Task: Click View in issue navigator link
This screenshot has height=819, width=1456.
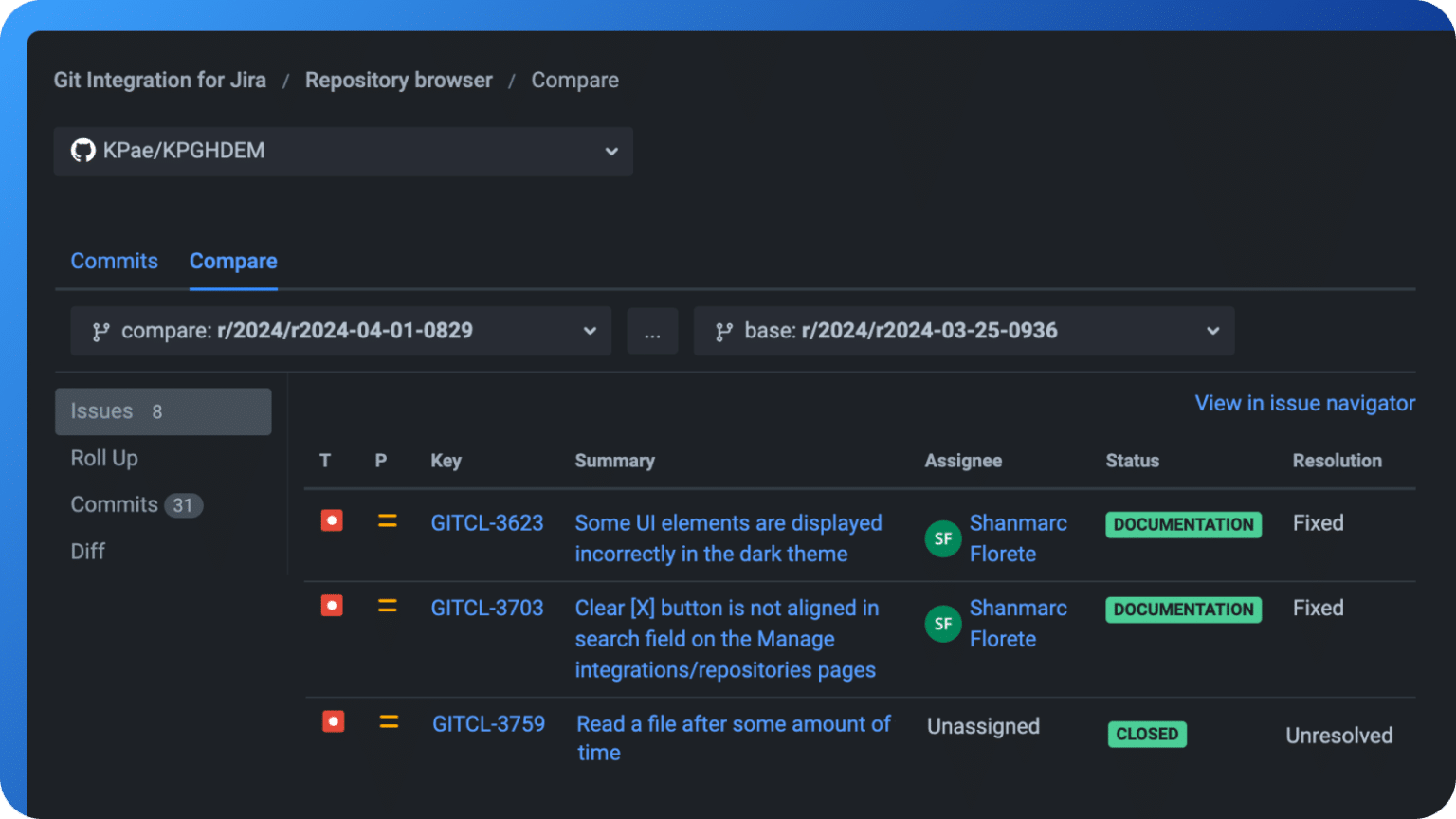Action: click(1305, 403)
